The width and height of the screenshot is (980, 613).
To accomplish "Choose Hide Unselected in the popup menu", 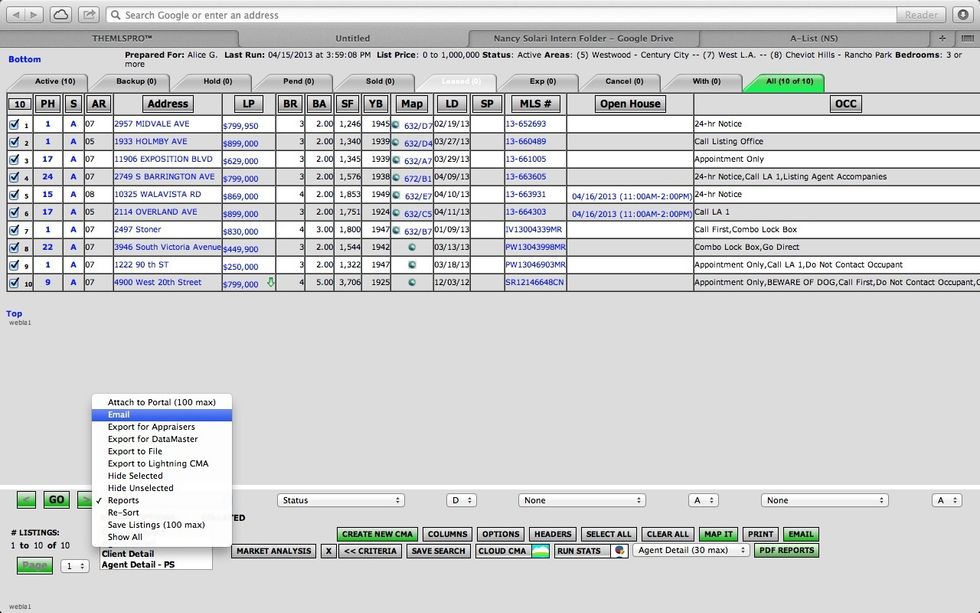I will (x=162, y=488).
